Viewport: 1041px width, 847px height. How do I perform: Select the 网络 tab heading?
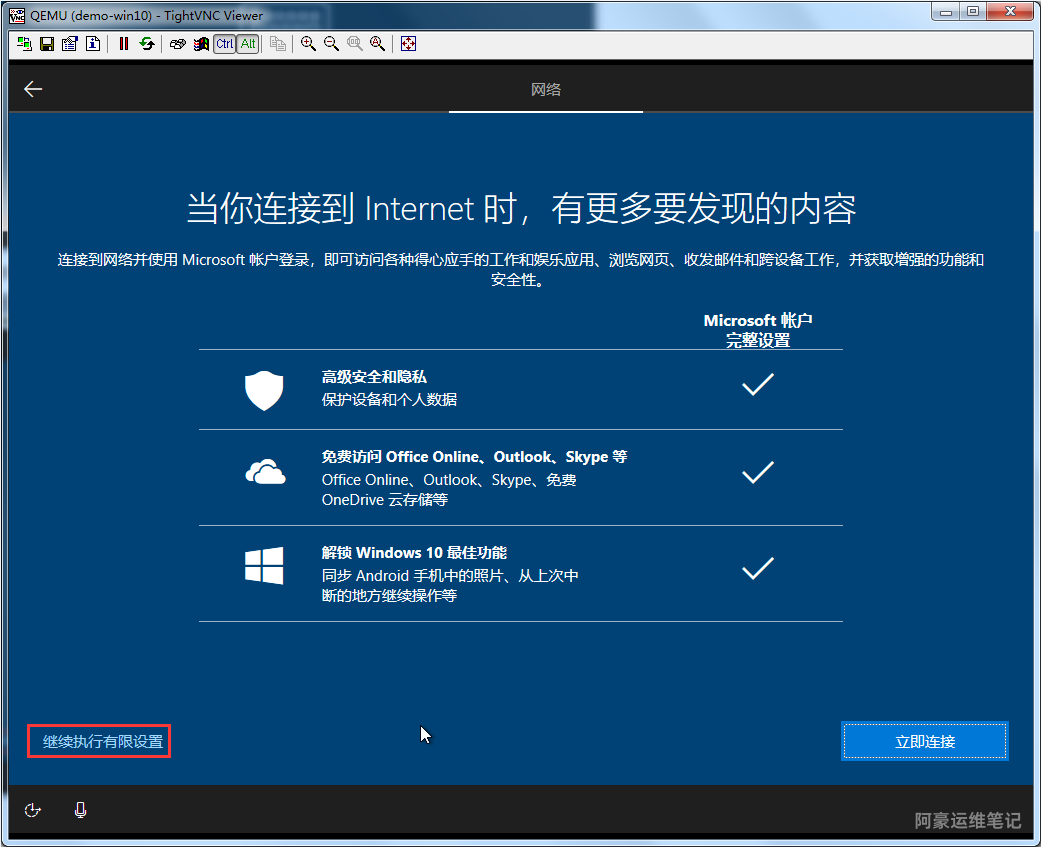tap(546, 90)
